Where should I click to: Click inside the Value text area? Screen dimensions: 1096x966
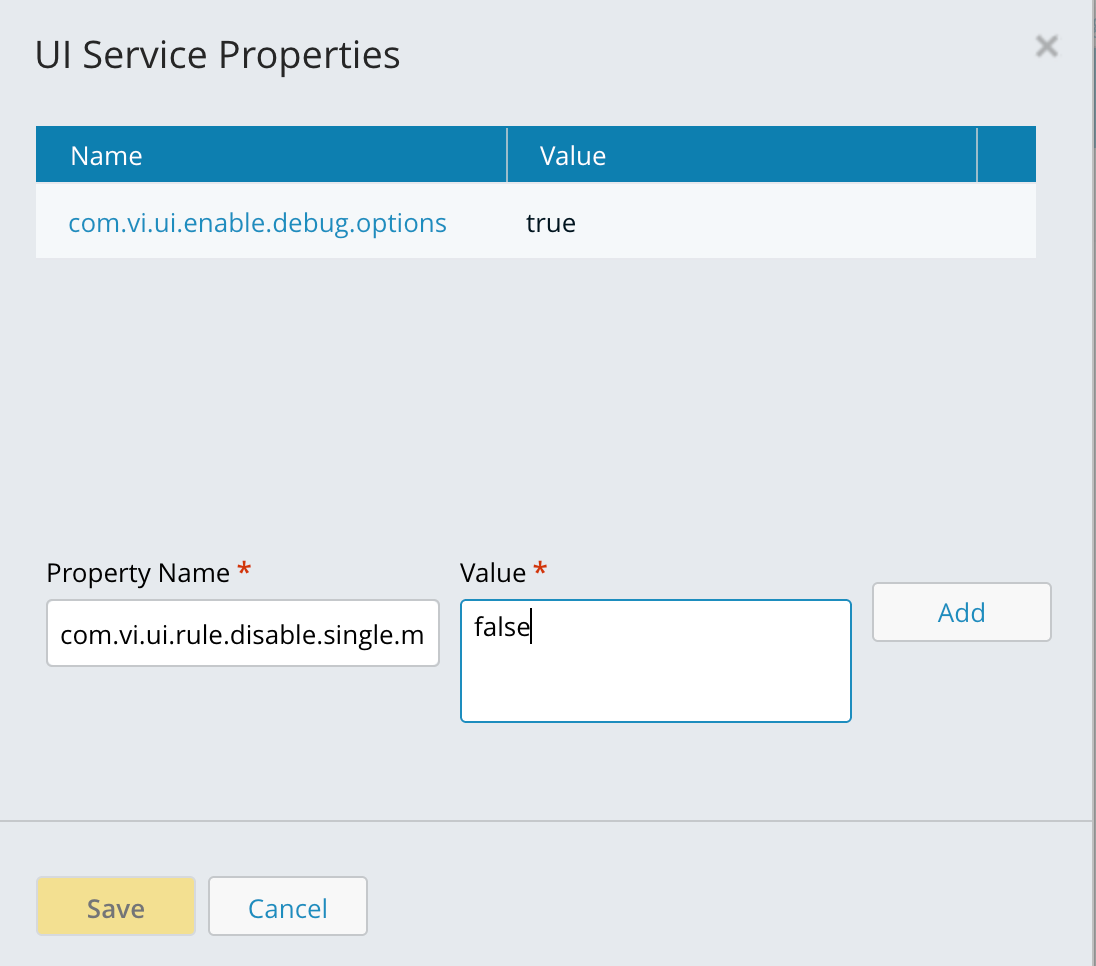pos(655,670)
